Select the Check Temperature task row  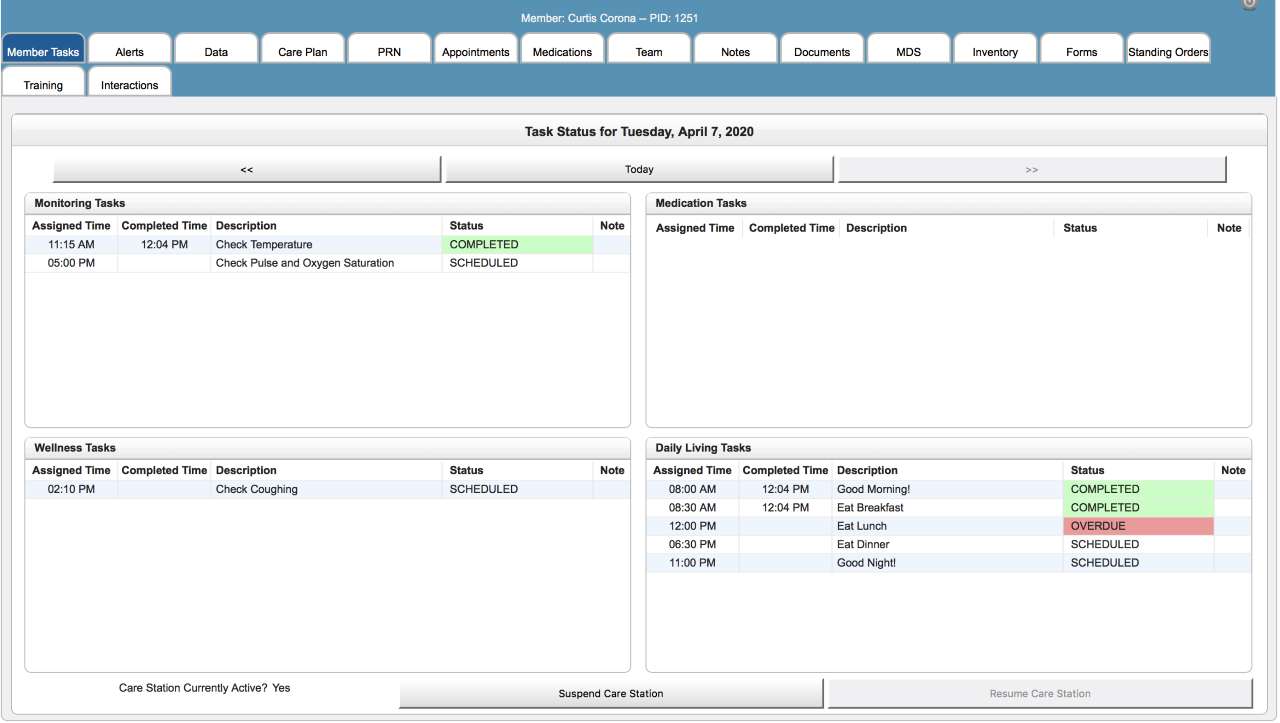click(x=328, y=244)
